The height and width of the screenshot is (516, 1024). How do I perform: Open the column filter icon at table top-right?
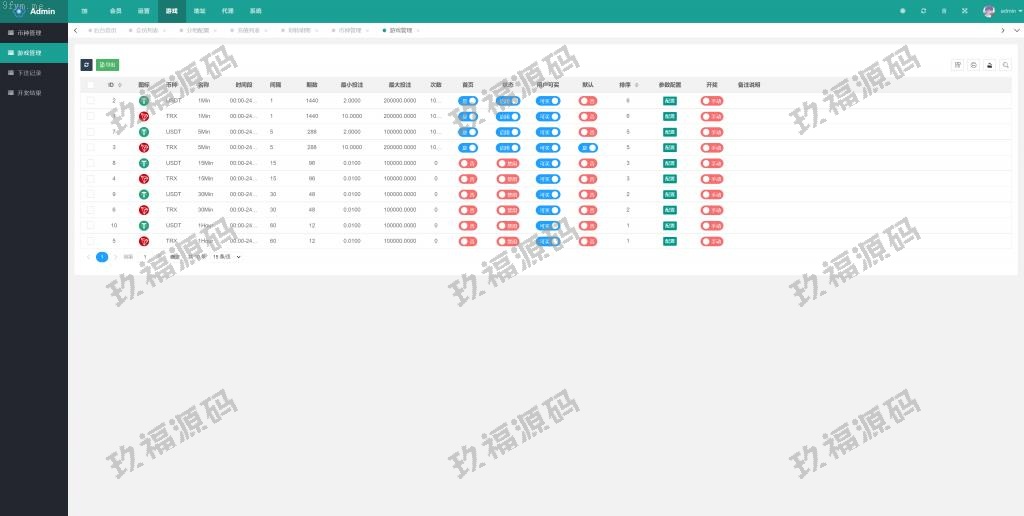pos(958,65)
